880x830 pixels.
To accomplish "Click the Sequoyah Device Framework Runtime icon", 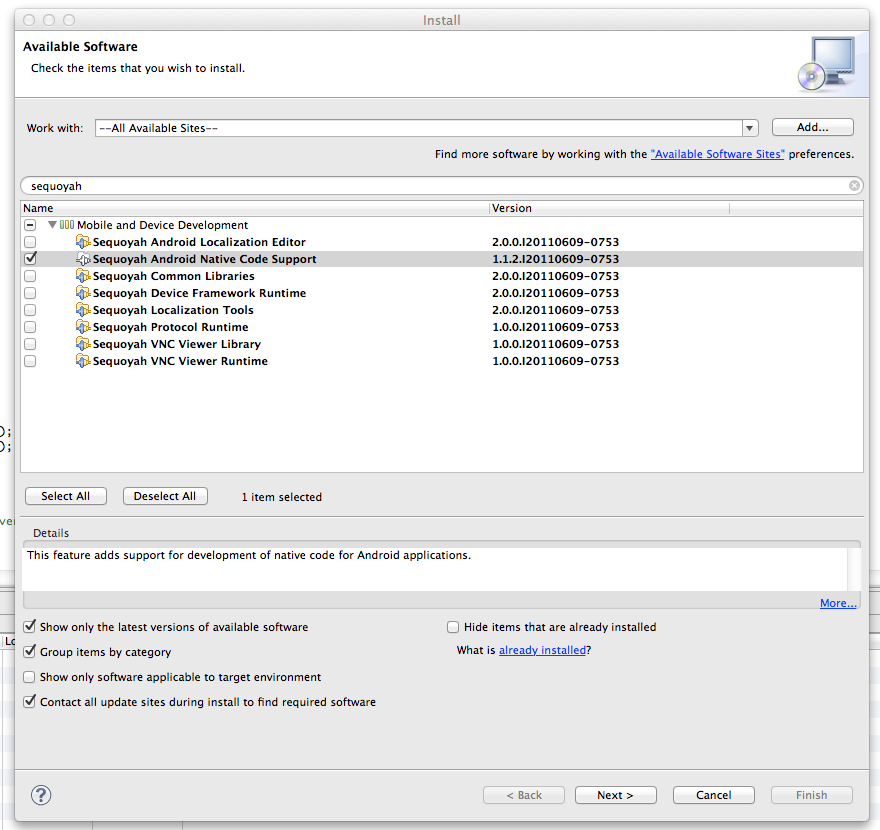I will click(83, 293).
